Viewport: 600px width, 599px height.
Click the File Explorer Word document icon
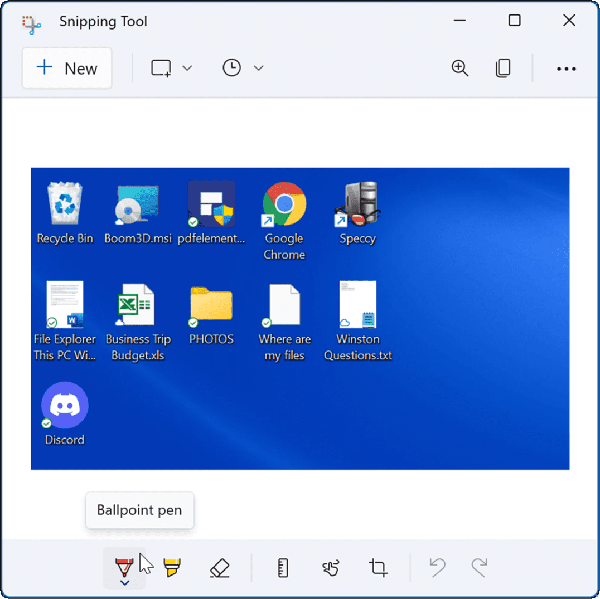65,305
